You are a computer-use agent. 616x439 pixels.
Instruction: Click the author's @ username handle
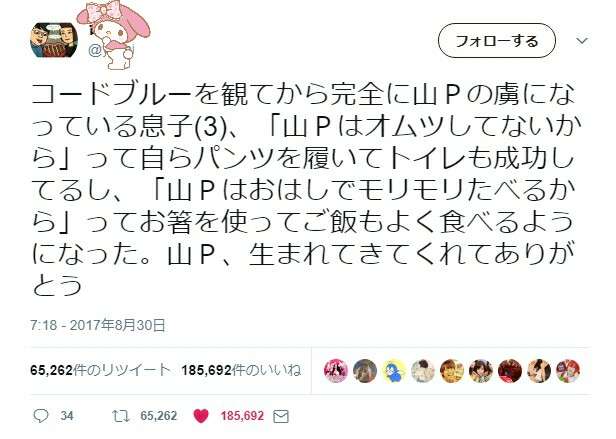(111, 50)
